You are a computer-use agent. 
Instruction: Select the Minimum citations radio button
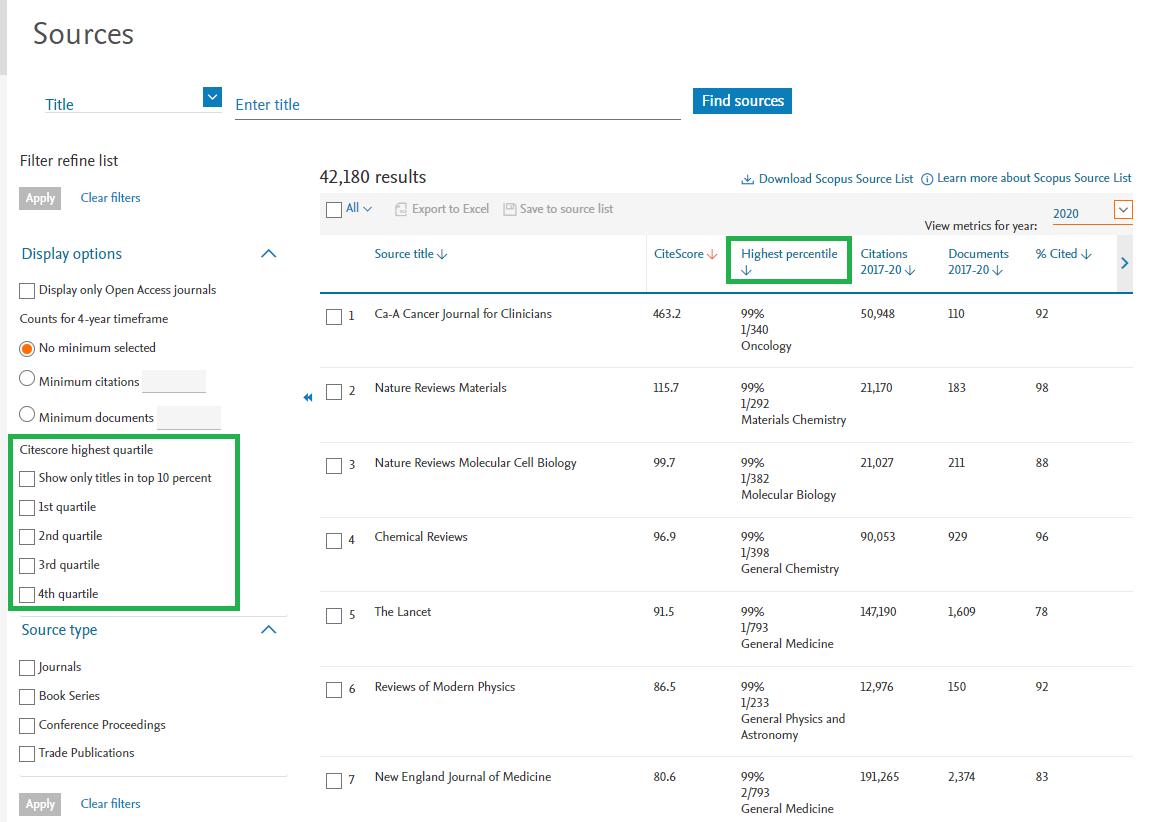point(28,379)
